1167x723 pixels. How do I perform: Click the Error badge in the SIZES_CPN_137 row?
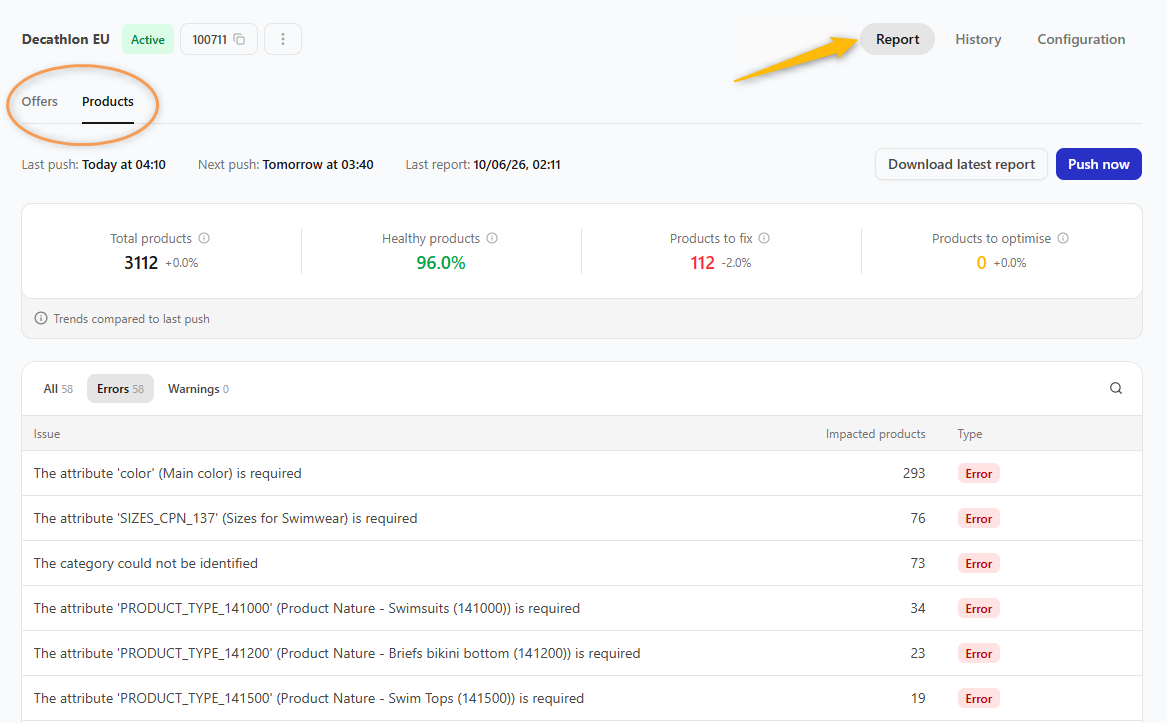[x=979, y=519]
